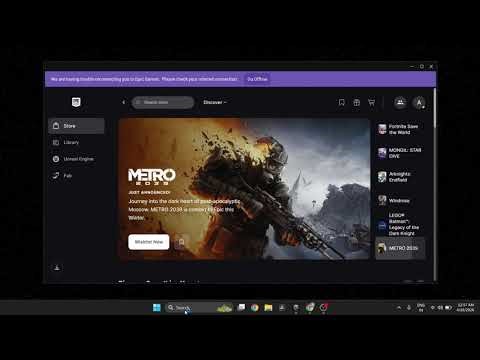Click the Epic Games Launcher taskbar icon
This screenshot has width=480, height=360.
296,308
